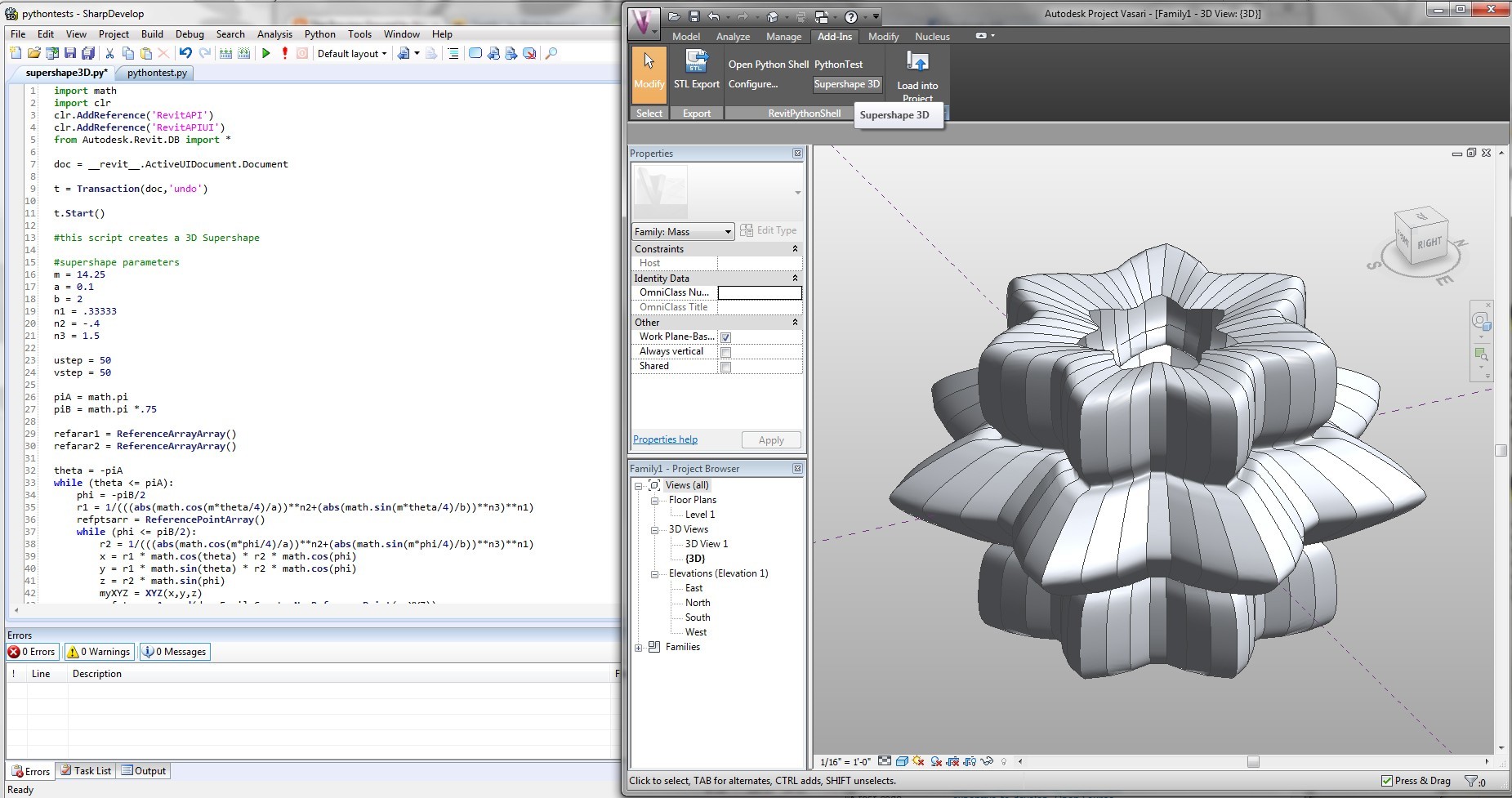
Task: Collapse the Views (all) tree node
Action: pos(639,485)
